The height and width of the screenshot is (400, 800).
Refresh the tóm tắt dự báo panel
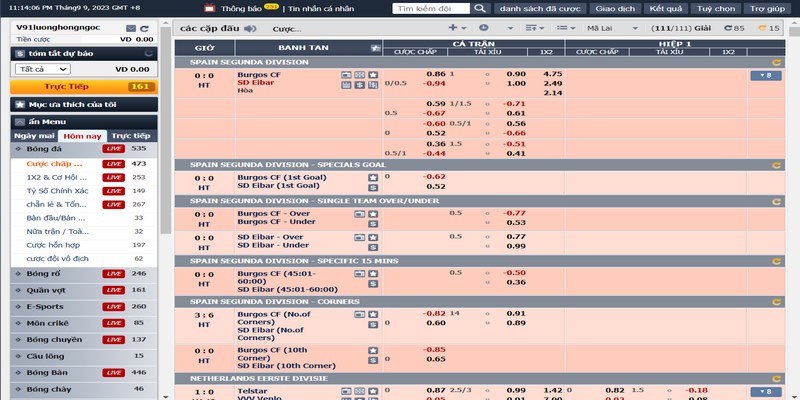[148, 54]
